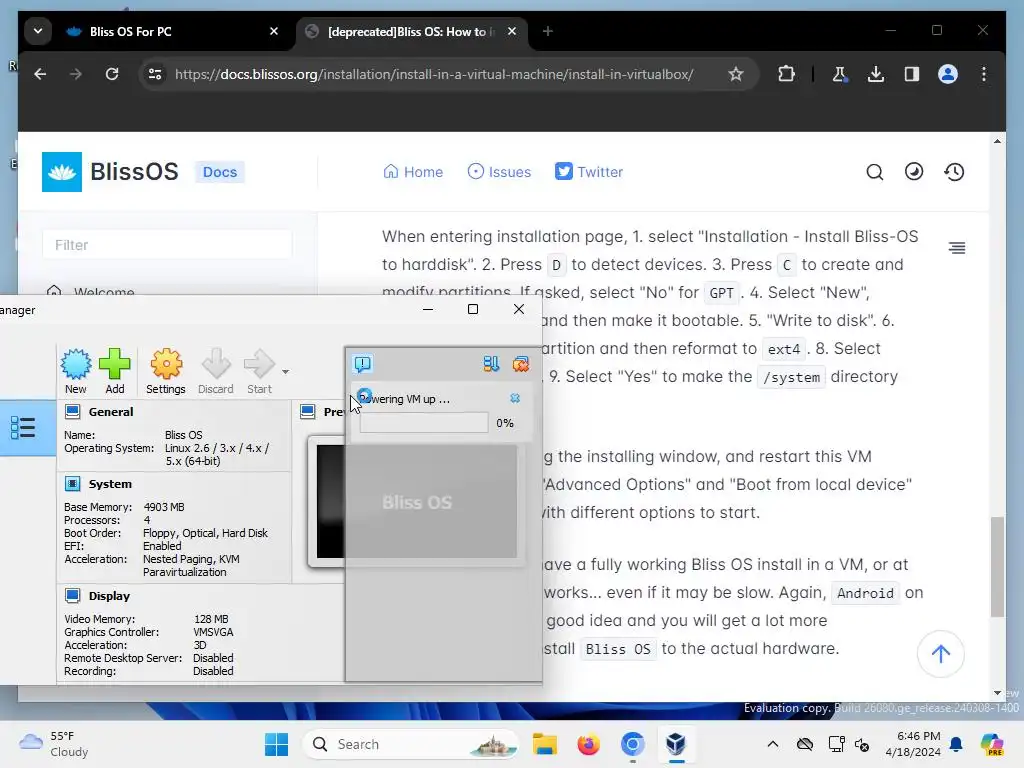Click the Discard toolbar icon
This screenshot has width=1024, height=768.
pos(216,371)
